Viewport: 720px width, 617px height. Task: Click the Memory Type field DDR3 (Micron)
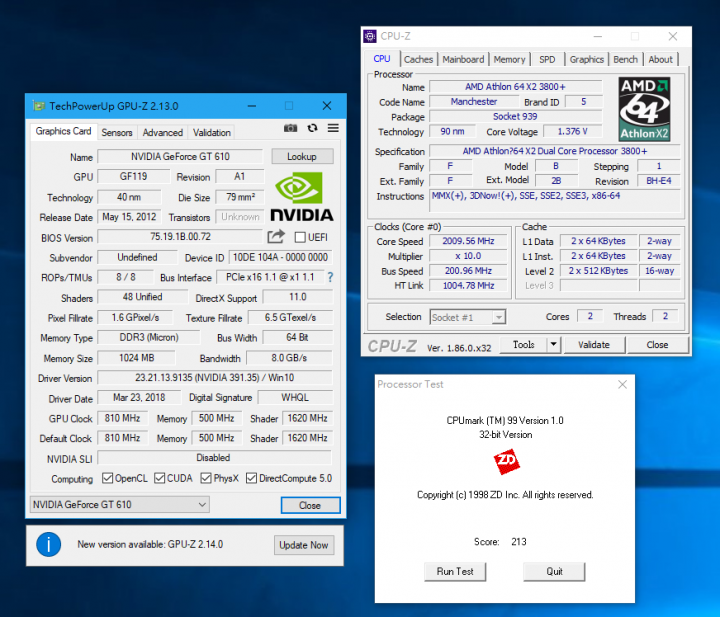(x=149, y=337)
